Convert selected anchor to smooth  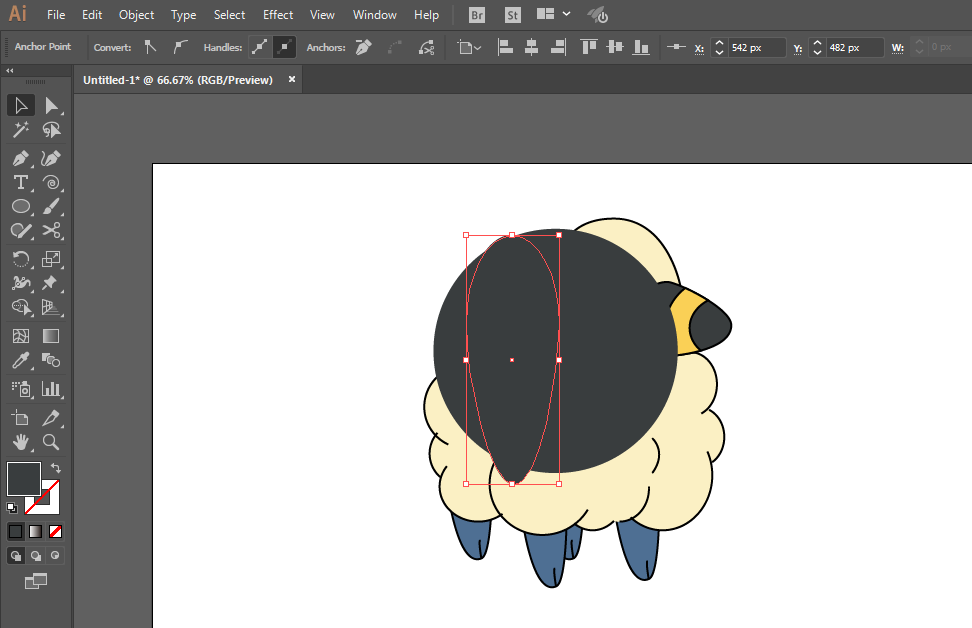180,47
